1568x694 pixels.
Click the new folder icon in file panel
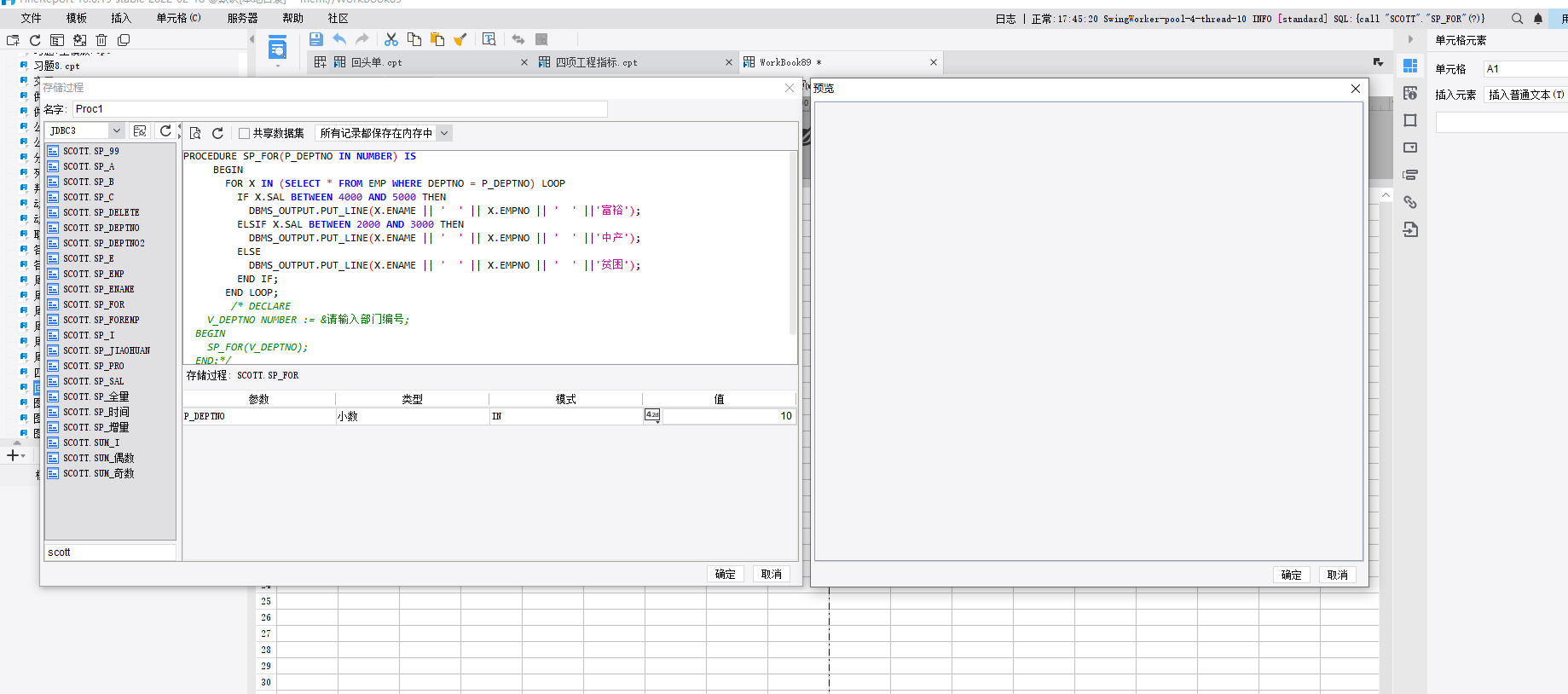13,40
